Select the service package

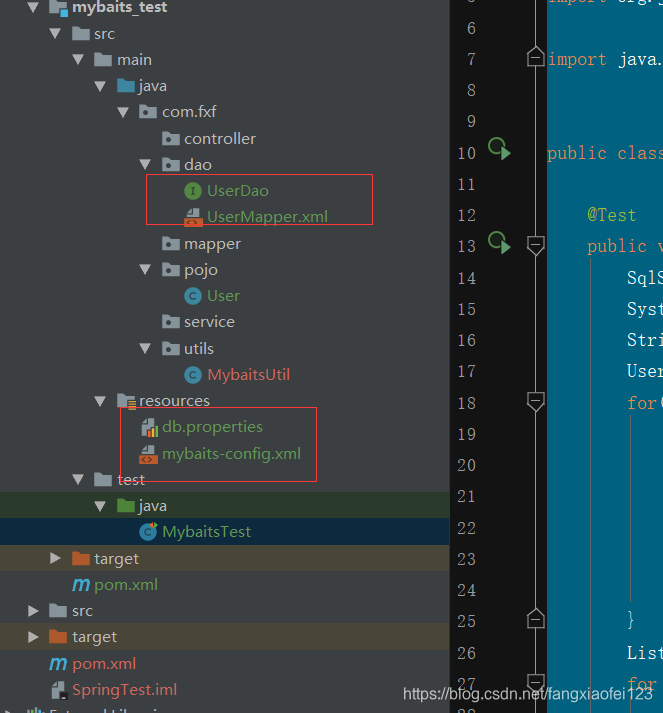tap(209, 322)
